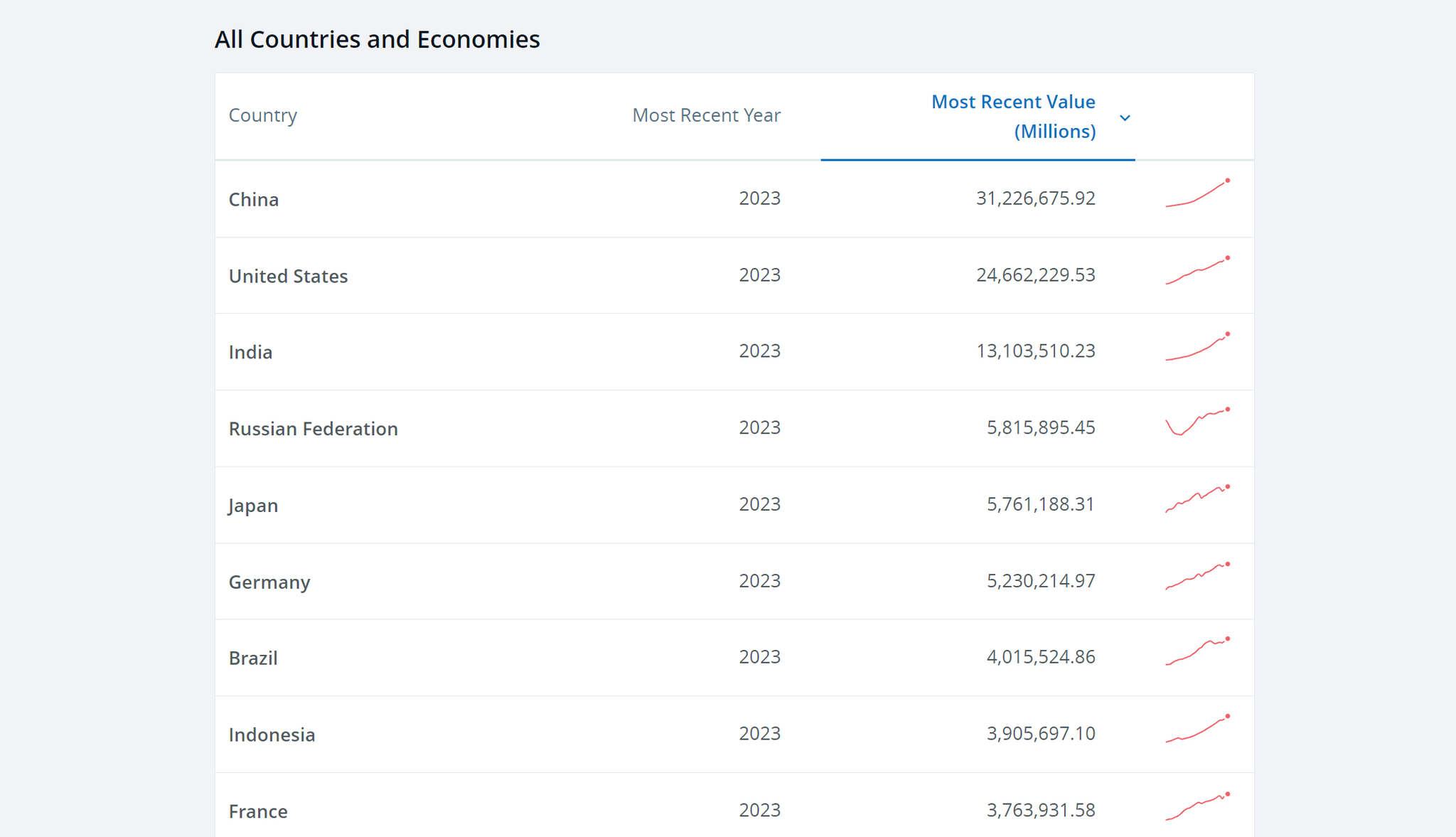1456x837 pixels.
Task: Open the France country link
Action: coord(258,811)
